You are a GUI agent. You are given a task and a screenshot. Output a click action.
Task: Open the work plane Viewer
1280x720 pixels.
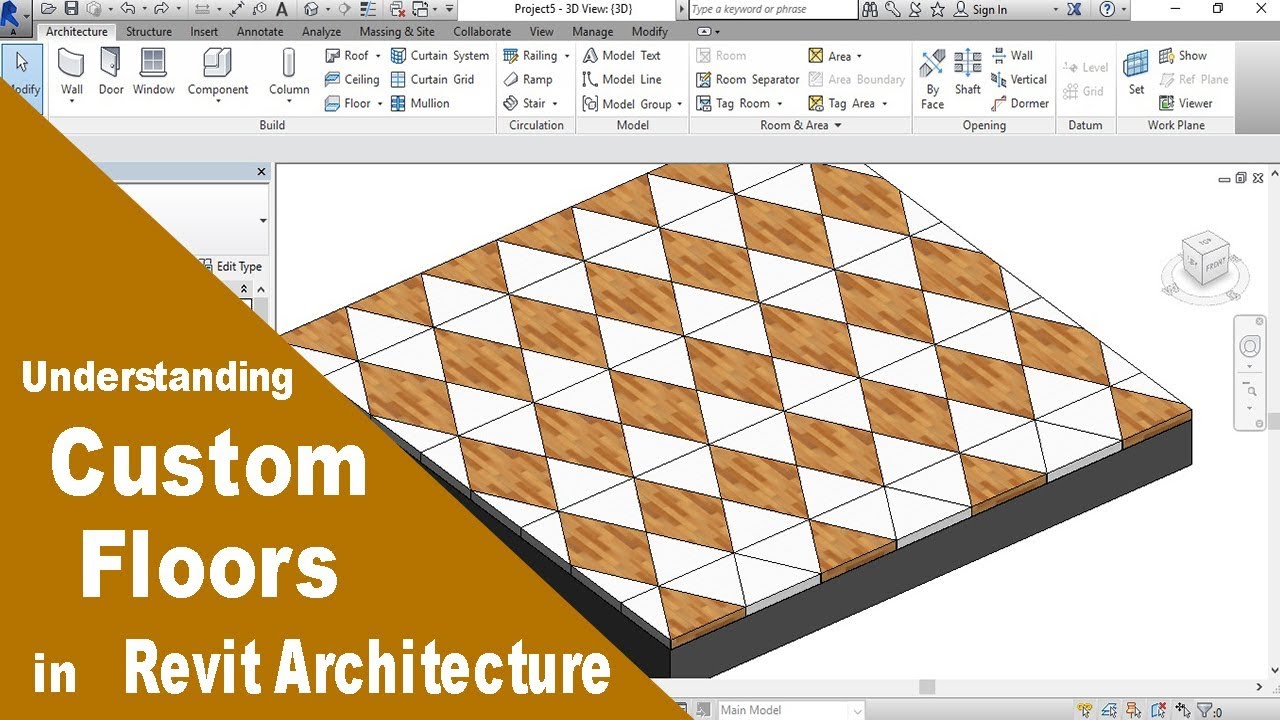1185,103
